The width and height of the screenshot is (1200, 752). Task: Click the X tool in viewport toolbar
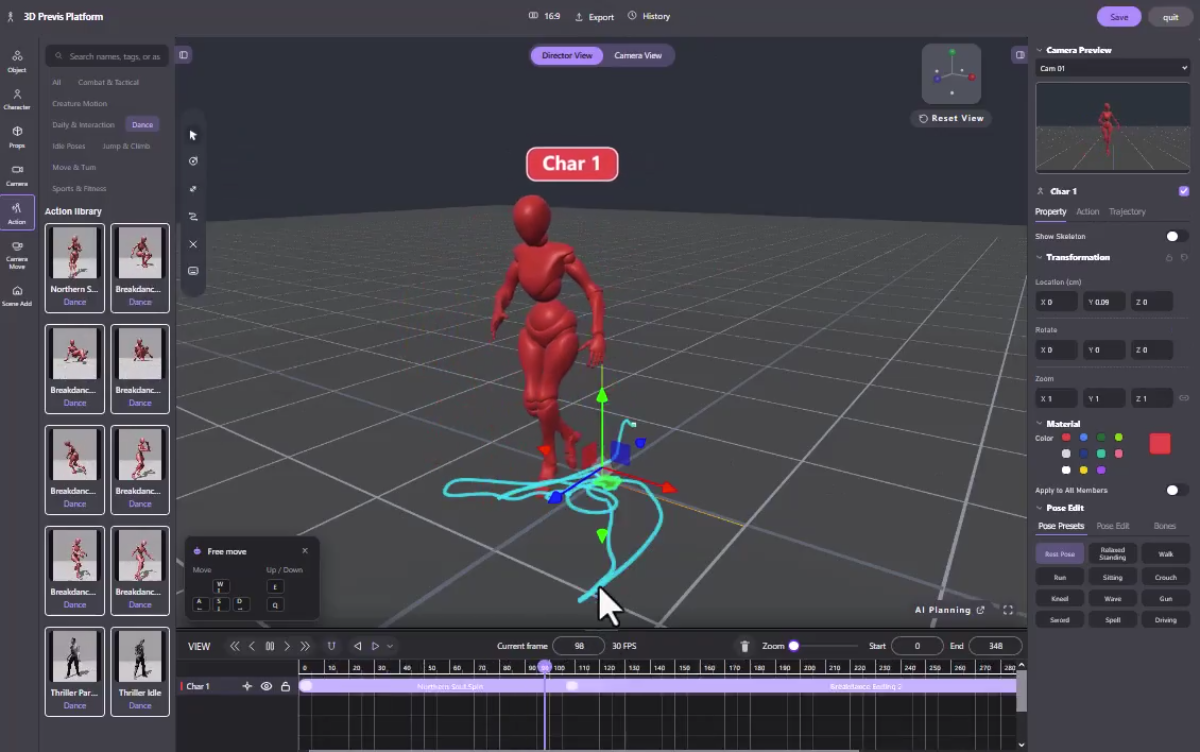click(193, 244)
